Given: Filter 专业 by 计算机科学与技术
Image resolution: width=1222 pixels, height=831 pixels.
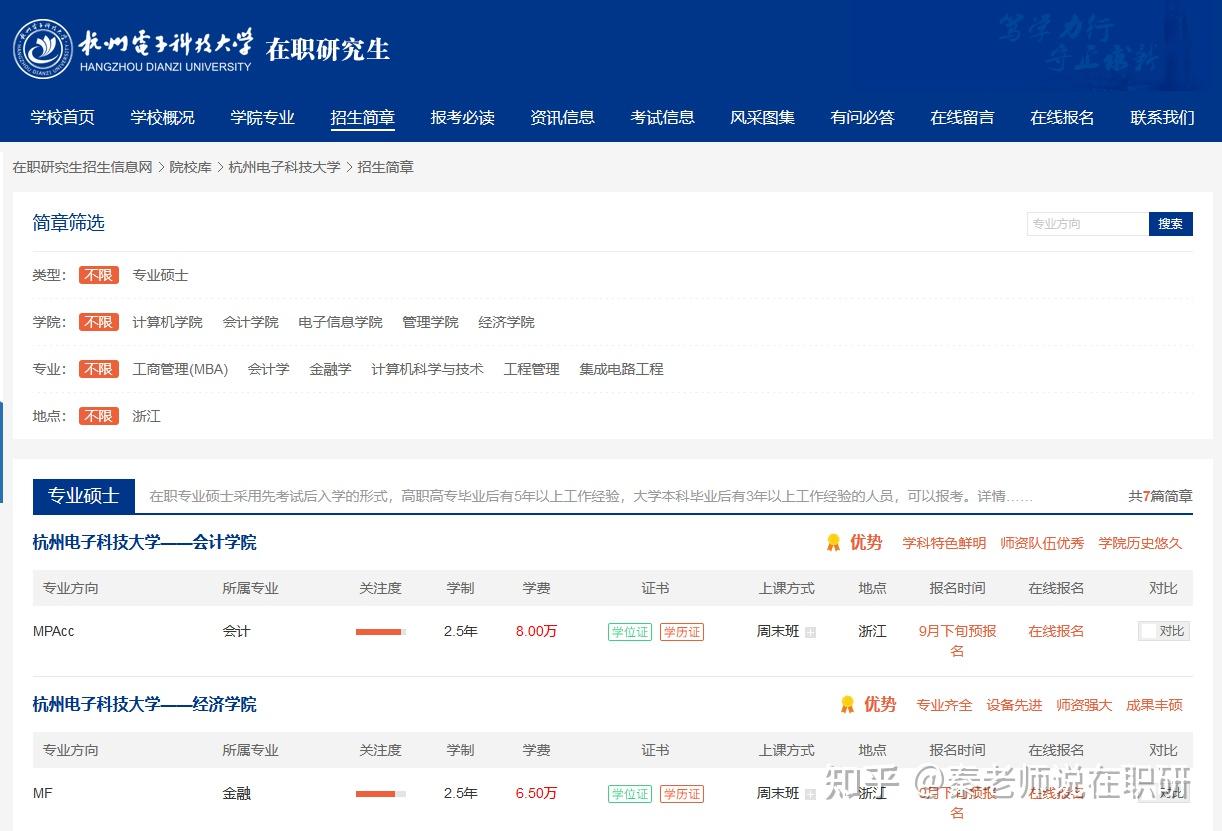Looking at the screenshot, I should click(428, 369).
